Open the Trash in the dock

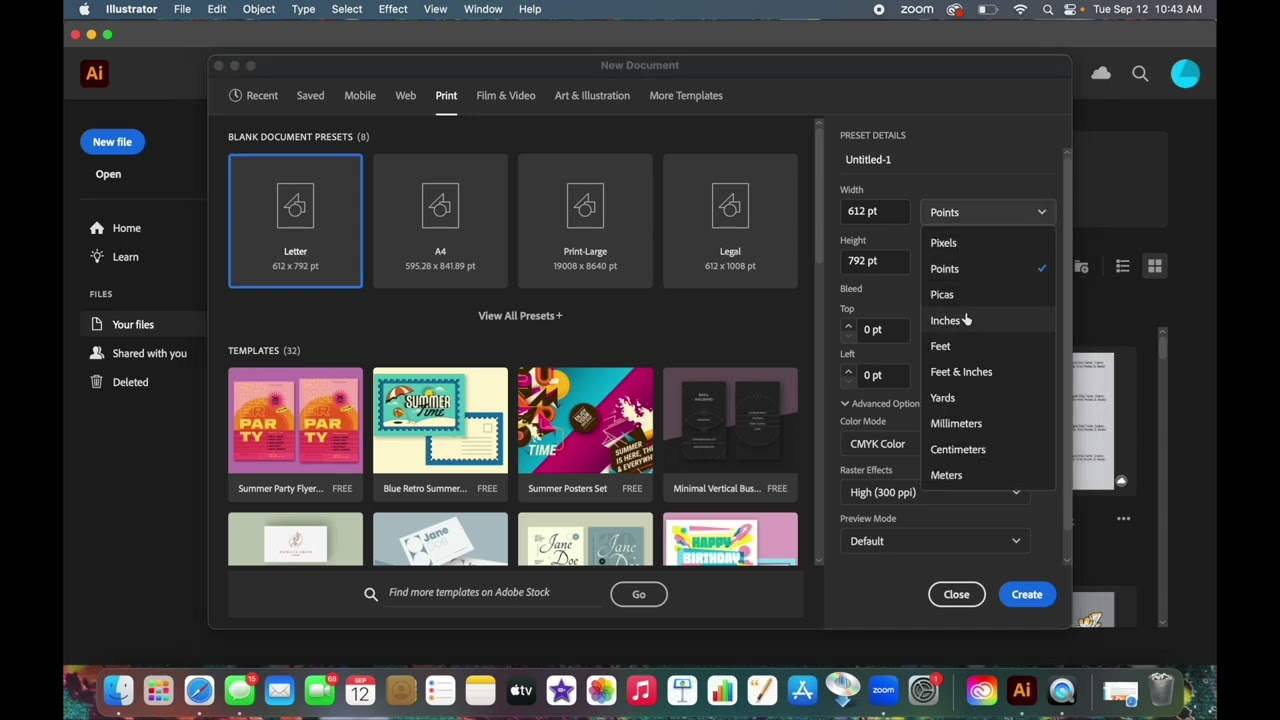pos(1161,690)
